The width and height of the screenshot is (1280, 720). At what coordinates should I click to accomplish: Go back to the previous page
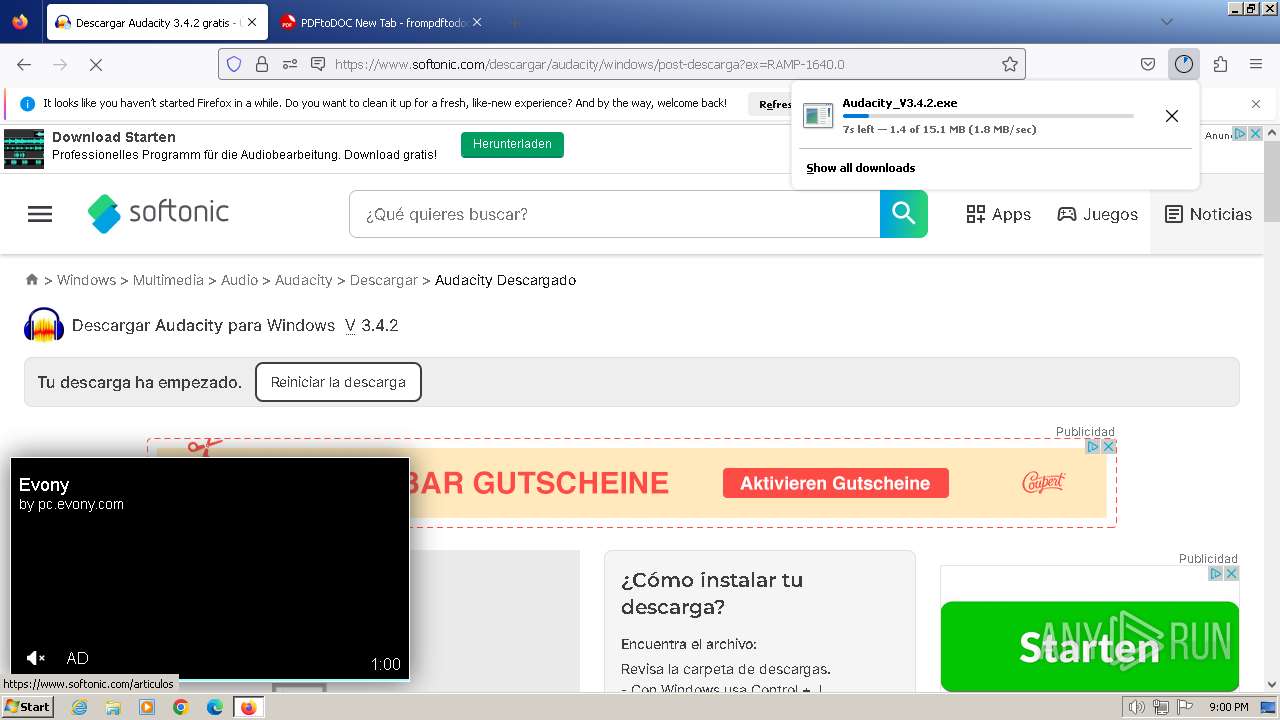pos(24,64)
